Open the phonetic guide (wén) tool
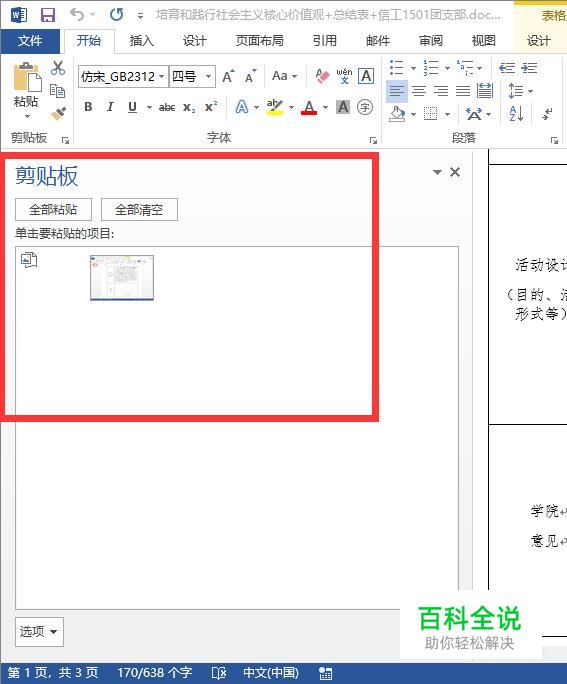 tap(344, 76)
